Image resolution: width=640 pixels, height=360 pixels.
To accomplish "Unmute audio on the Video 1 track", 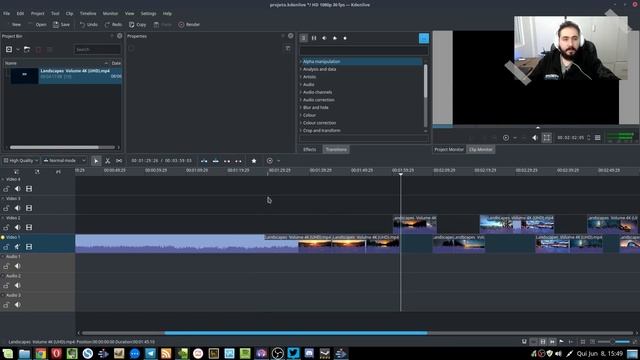I will point(17,247).
